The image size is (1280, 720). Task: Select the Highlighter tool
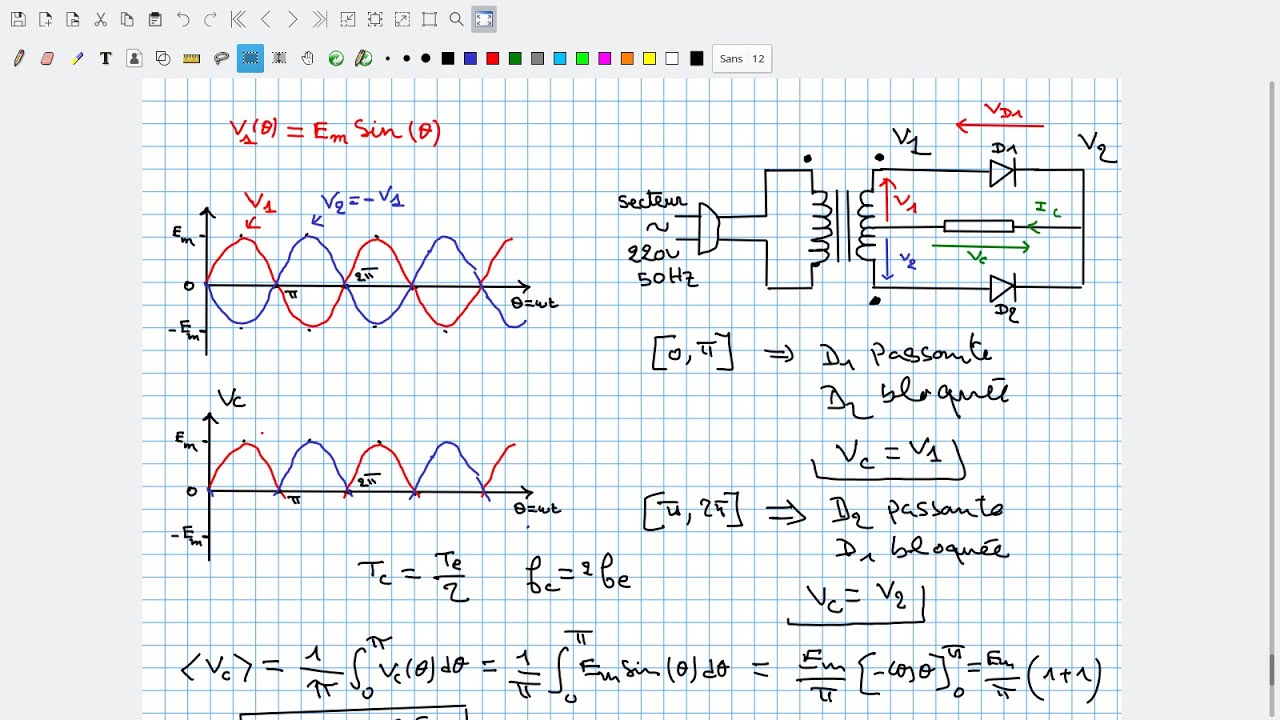[x=77, y=59]
